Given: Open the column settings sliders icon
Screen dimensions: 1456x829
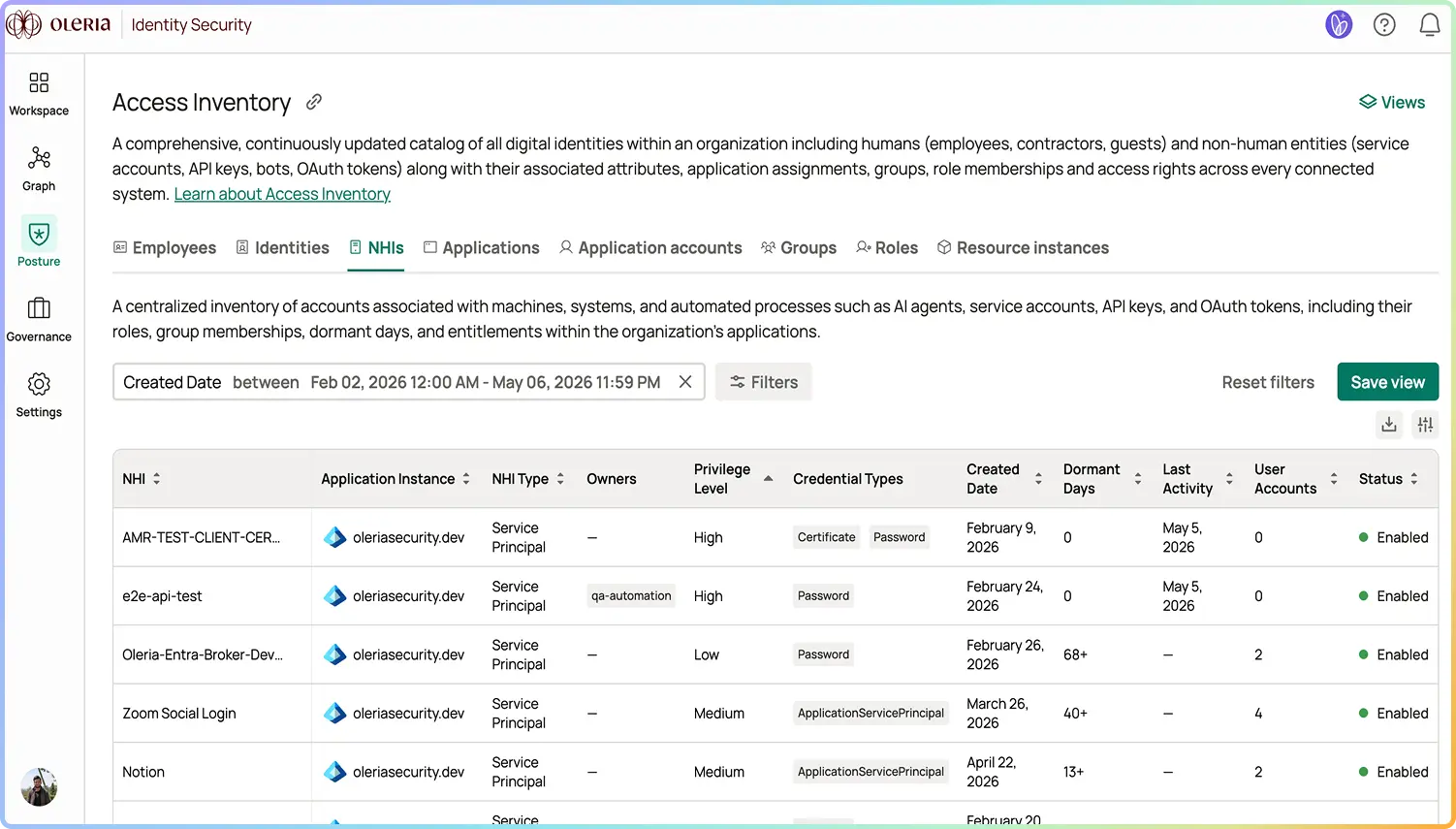Looking at the screenshot, I should click(1425, 424).
